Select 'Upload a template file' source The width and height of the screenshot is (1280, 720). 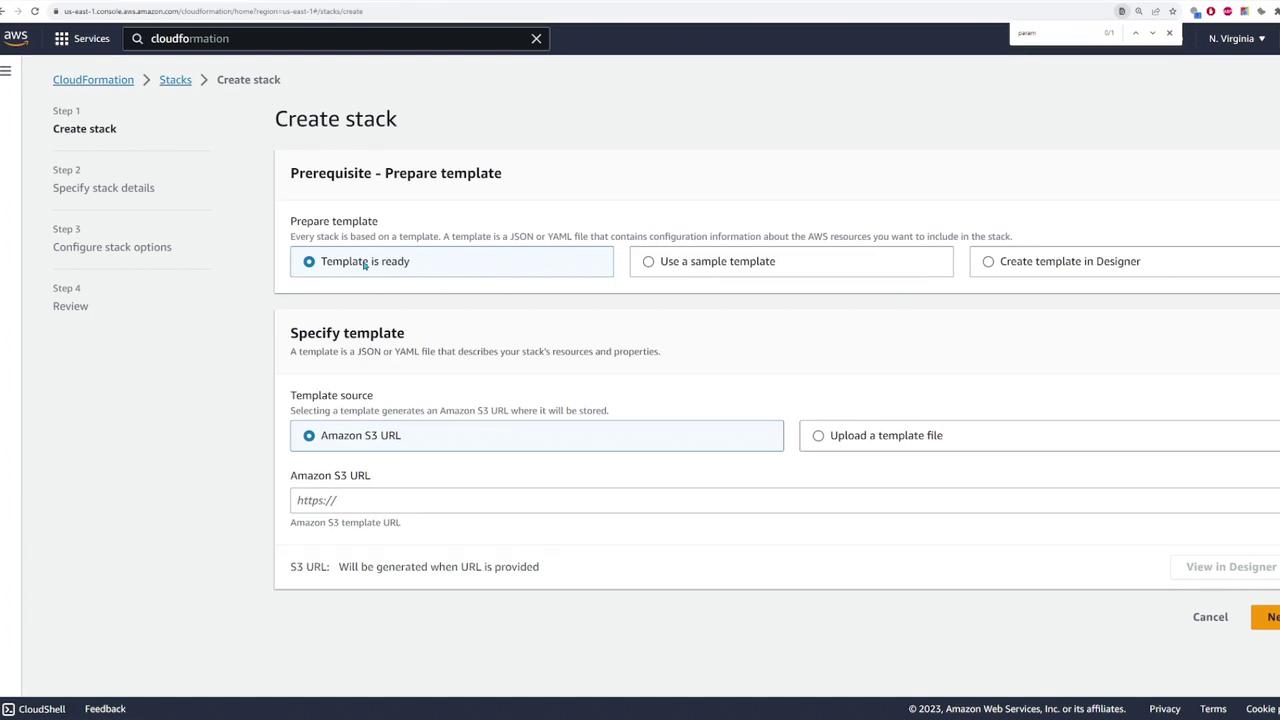818,436
